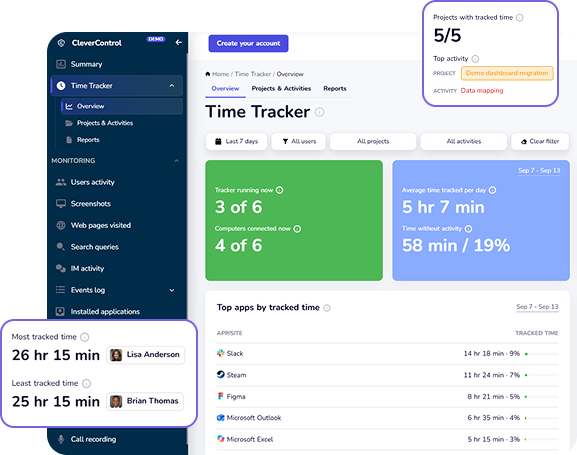Click Create your account button
The height and width of the screenshot is (455, 577).
tap(248, 43)
